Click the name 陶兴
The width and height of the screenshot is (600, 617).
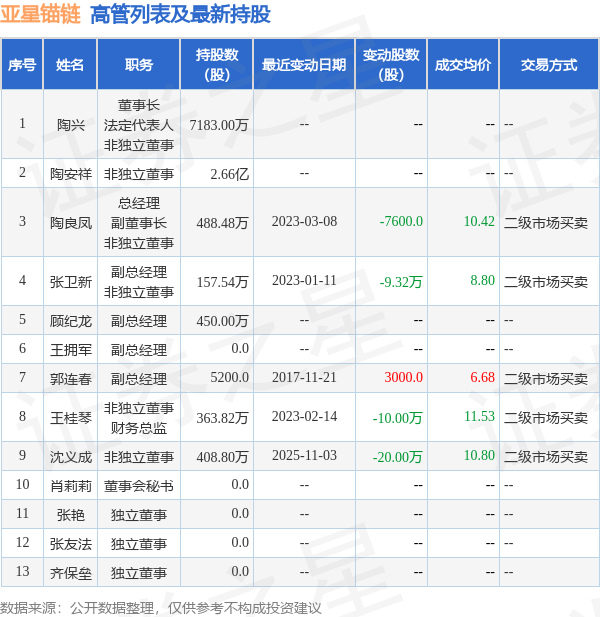point(70,125)
